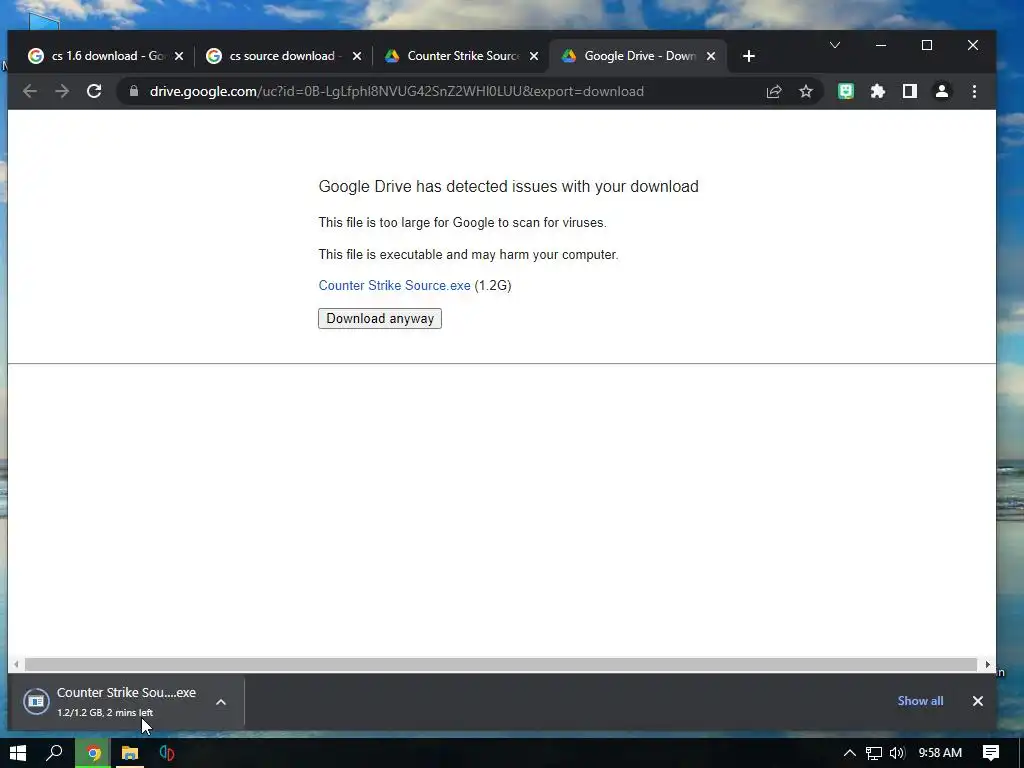1024x768 pixels.
Task: Open the Counter Strike Source.exe link
Action: pyautogui.click(x=394, y=285)
